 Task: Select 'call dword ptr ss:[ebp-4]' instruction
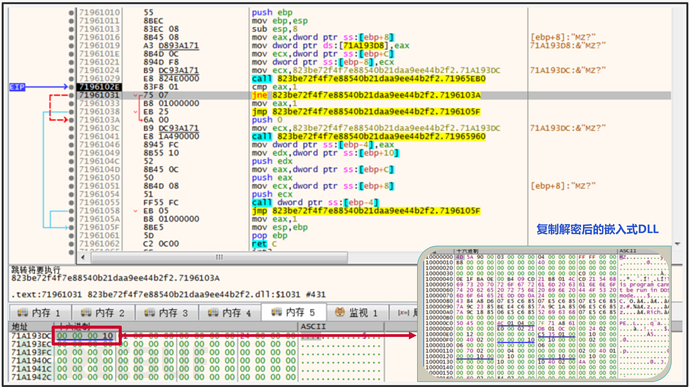[315, 203]
